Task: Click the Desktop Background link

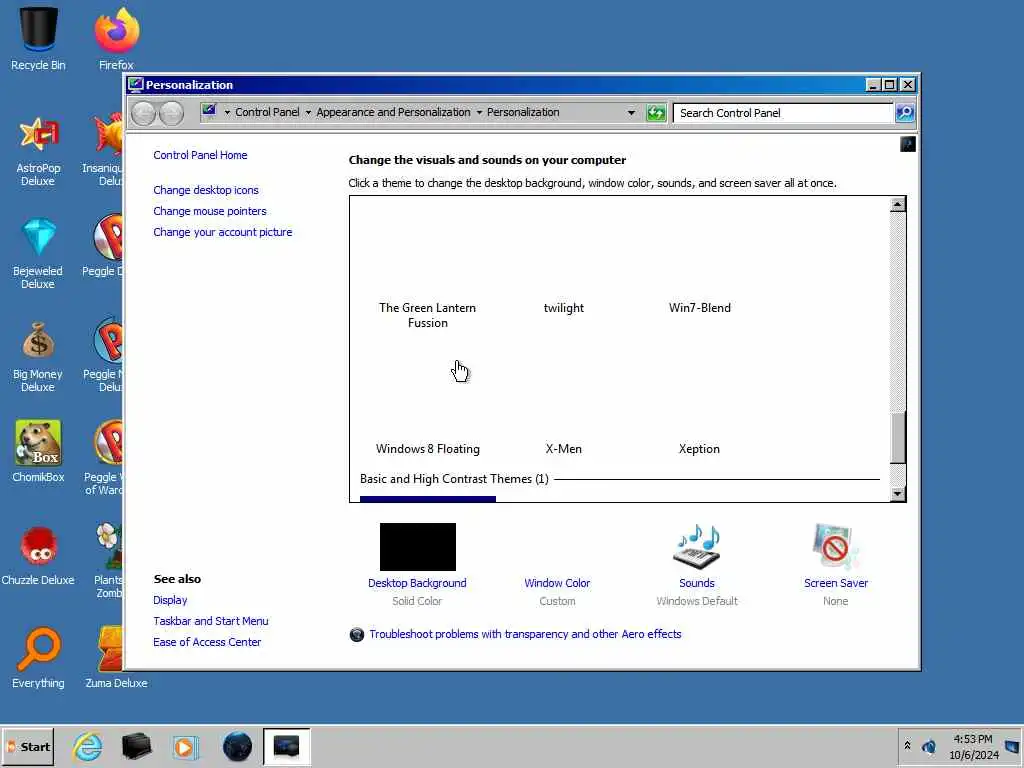Action: point(417,583)
